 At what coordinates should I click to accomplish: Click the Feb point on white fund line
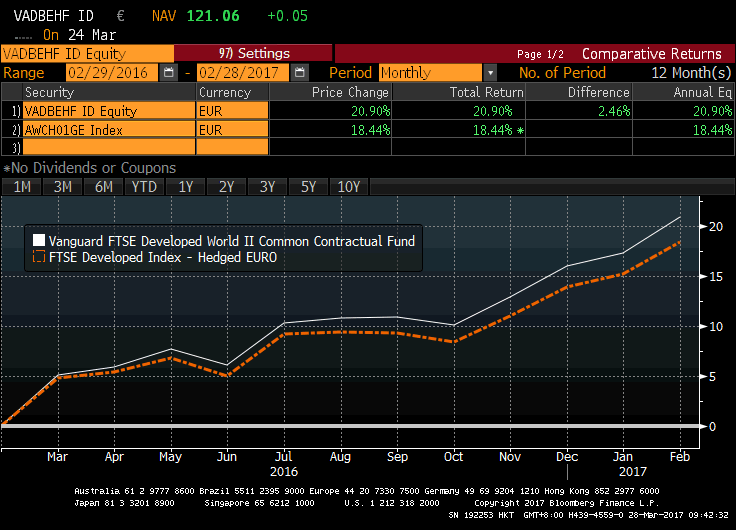click(x=680, y=217)
